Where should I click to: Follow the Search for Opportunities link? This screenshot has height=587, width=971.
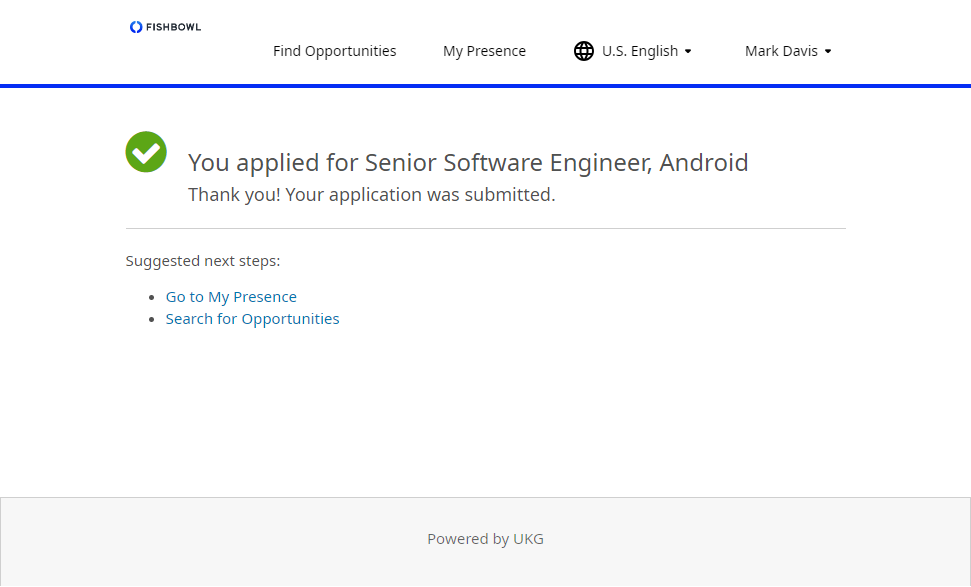[252, 319]
